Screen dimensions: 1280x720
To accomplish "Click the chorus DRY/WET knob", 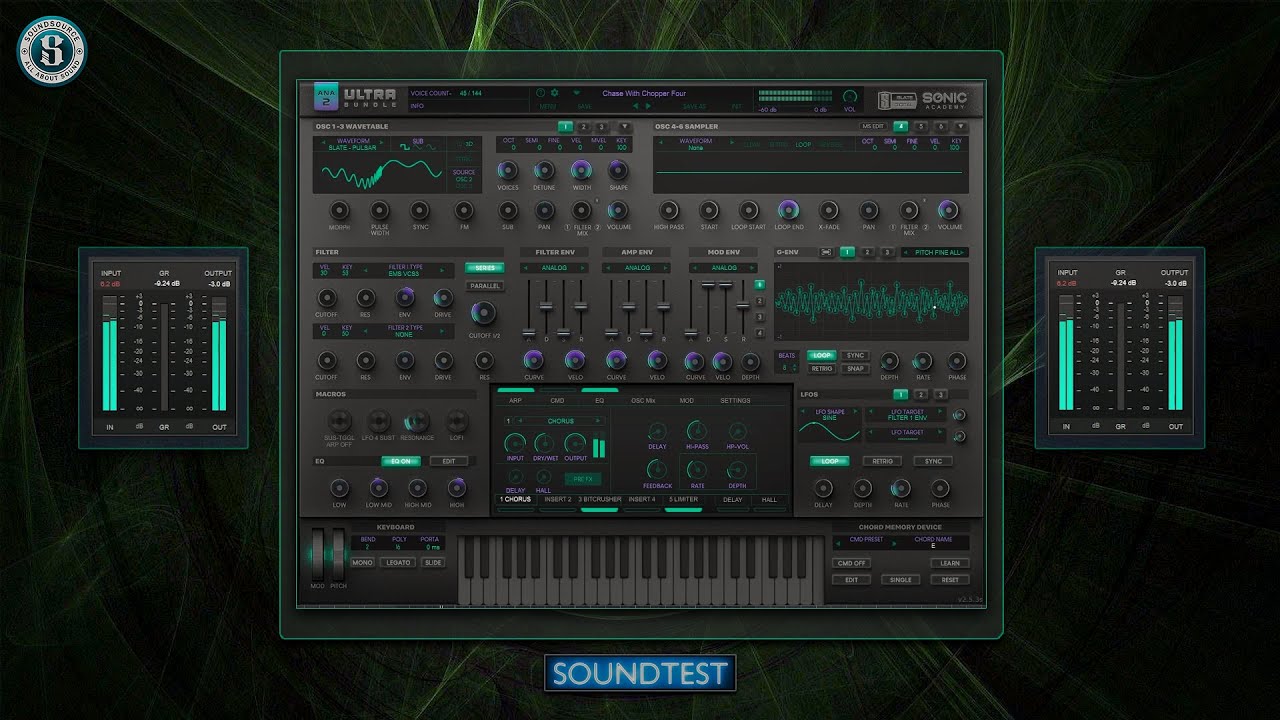I will click(x=545, y=442).
